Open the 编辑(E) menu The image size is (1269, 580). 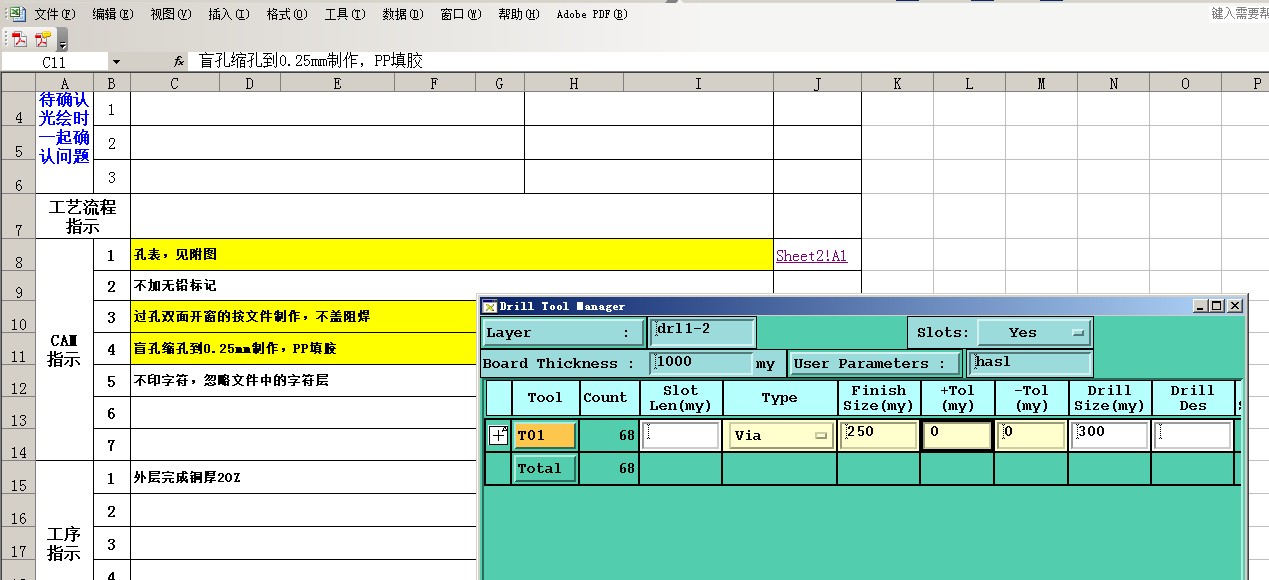112,14
